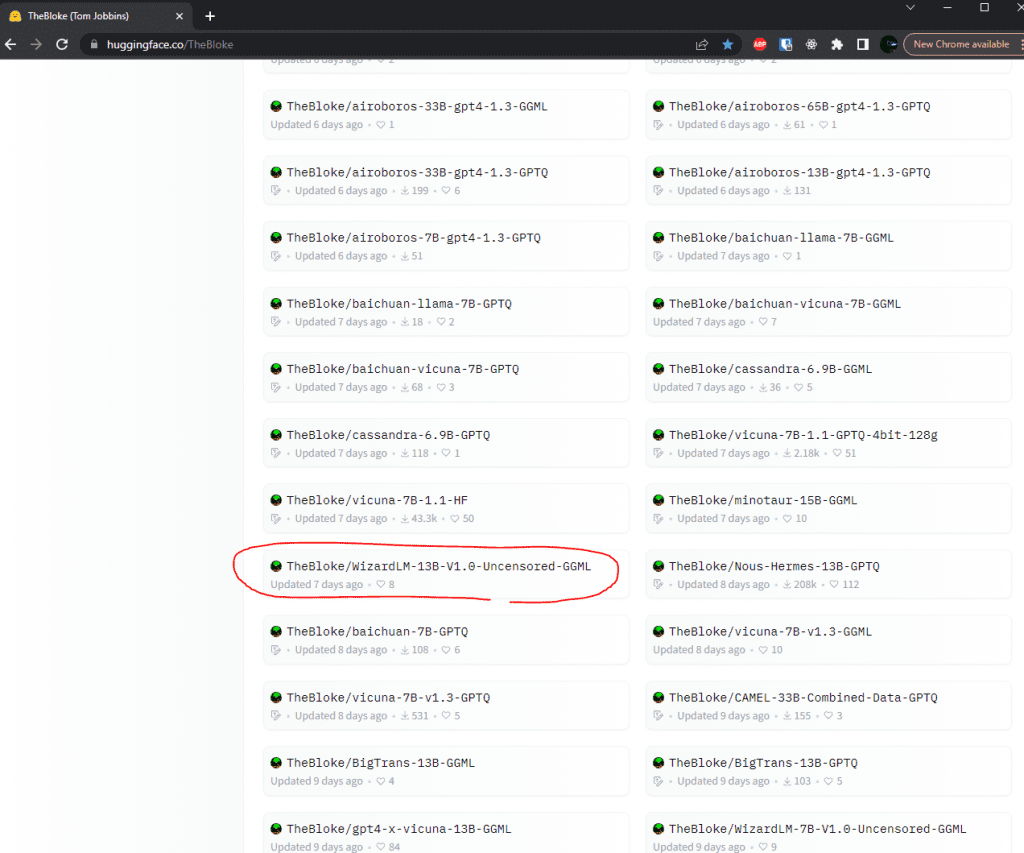Screen dimensions: 1024x853
Task: Click the blue bookmark star icon
Action: 728,44
